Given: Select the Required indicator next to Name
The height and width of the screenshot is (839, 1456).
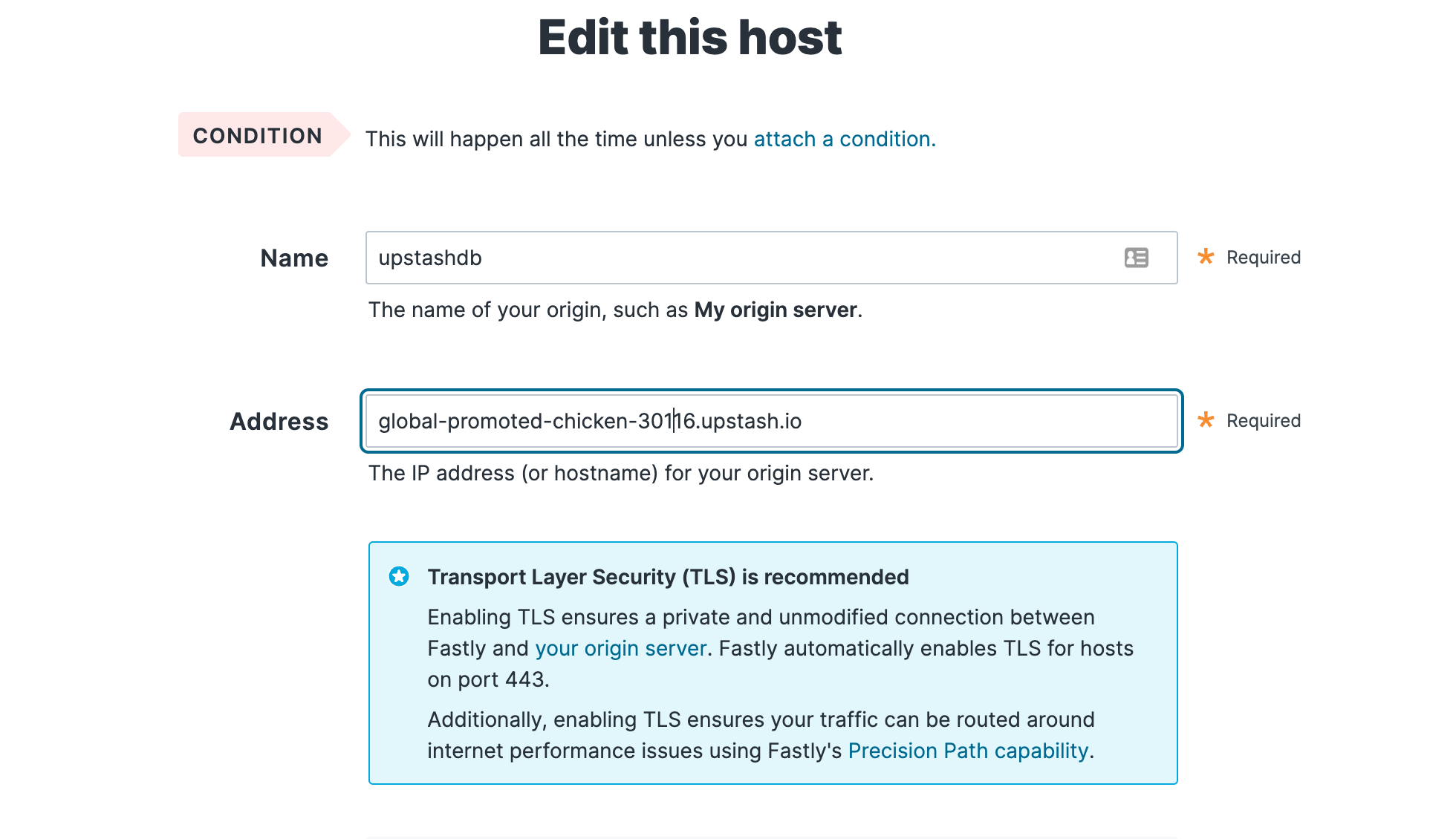Looking at the screenshot, I should pyautogui.click(x=1264, y=257).
